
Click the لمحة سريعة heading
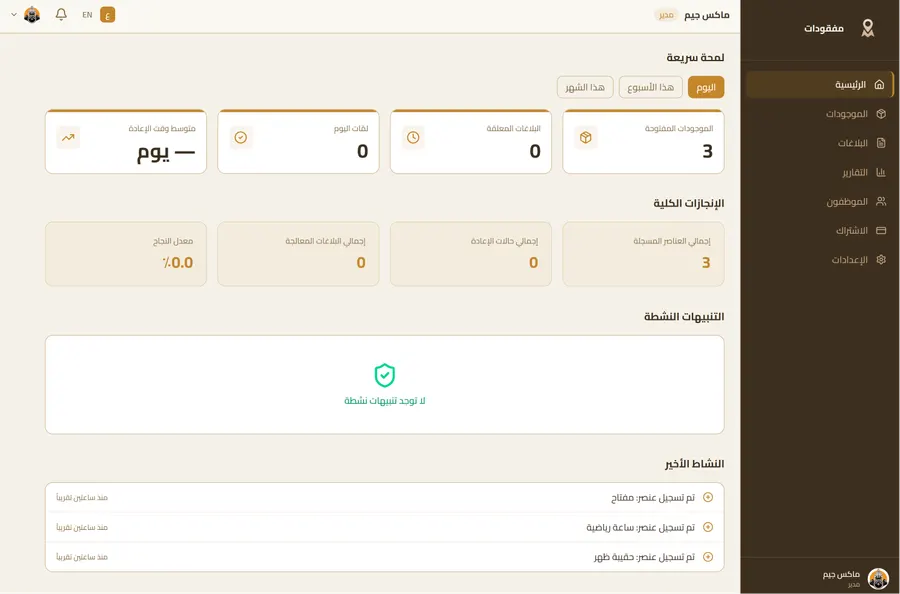coord(695,57)
